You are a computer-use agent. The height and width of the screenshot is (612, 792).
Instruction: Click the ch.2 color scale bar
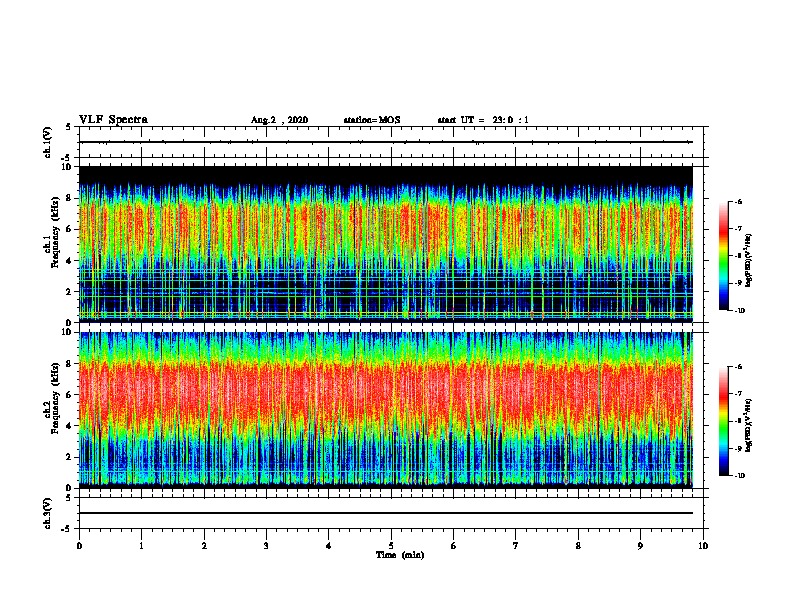[x=724, y=421]
